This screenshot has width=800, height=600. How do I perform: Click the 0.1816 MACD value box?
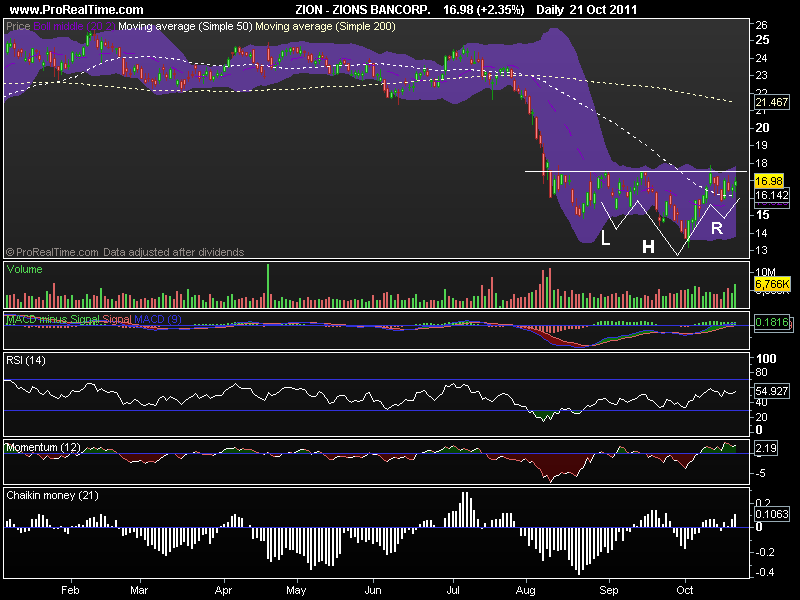coord(772,322)
